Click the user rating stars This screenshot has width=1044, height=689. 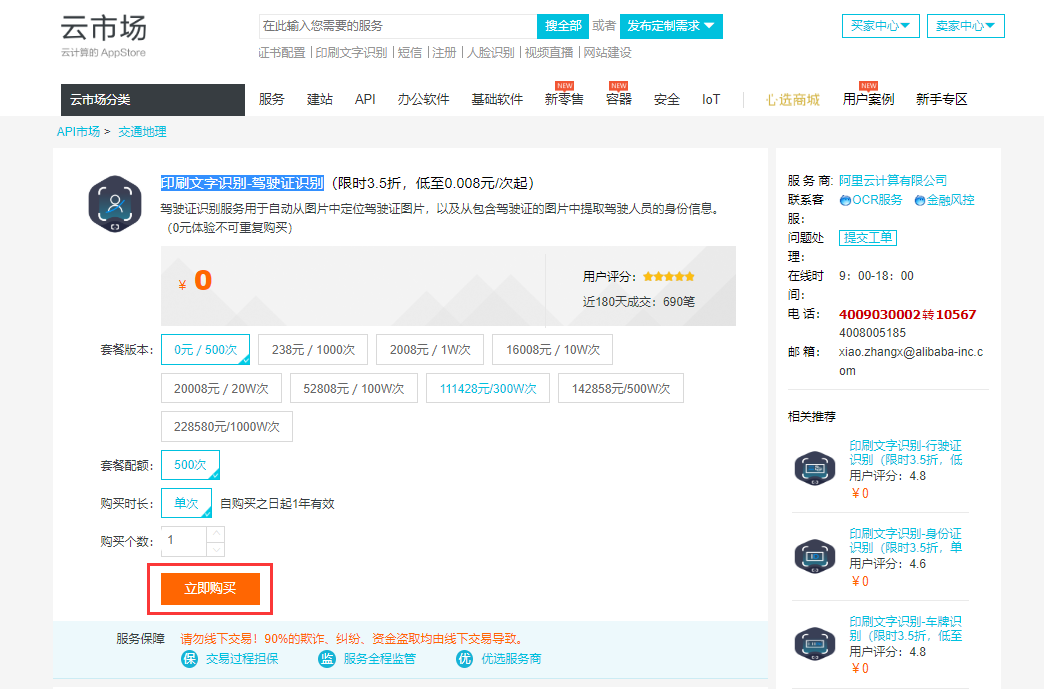pos(668,276)
